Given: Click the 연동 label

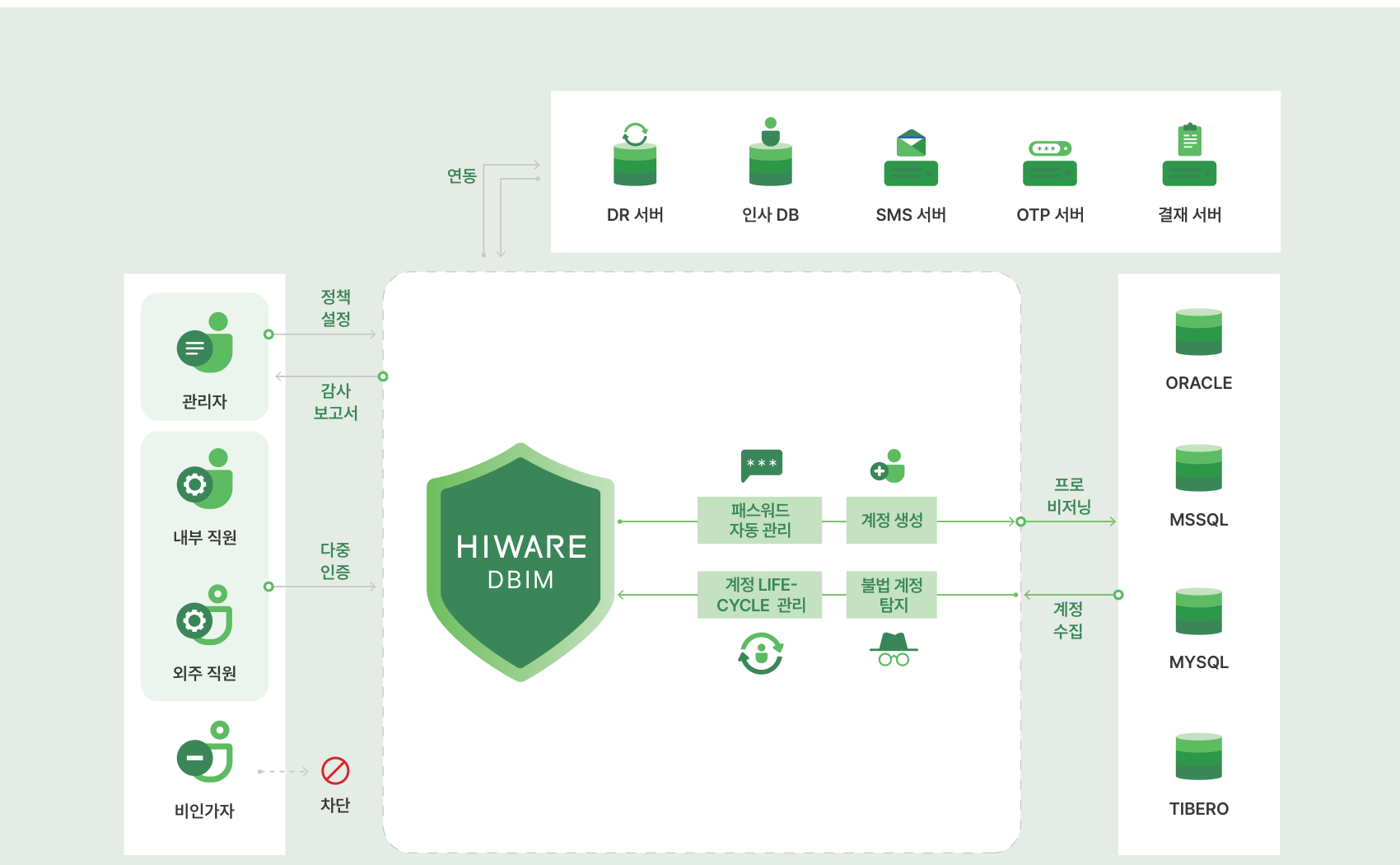Looking at the screenshot, I should pos(462,175).
